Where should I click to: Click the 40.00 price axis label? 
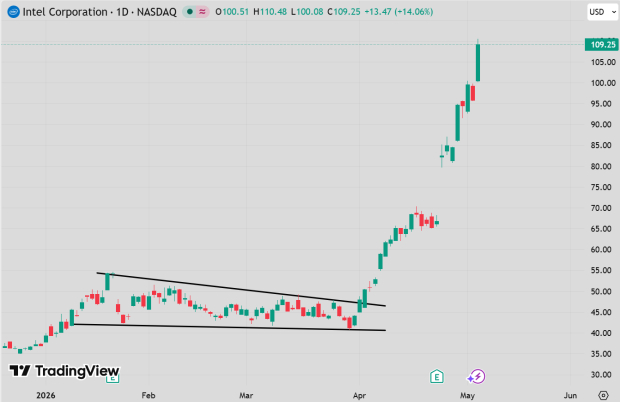[601, 333]
